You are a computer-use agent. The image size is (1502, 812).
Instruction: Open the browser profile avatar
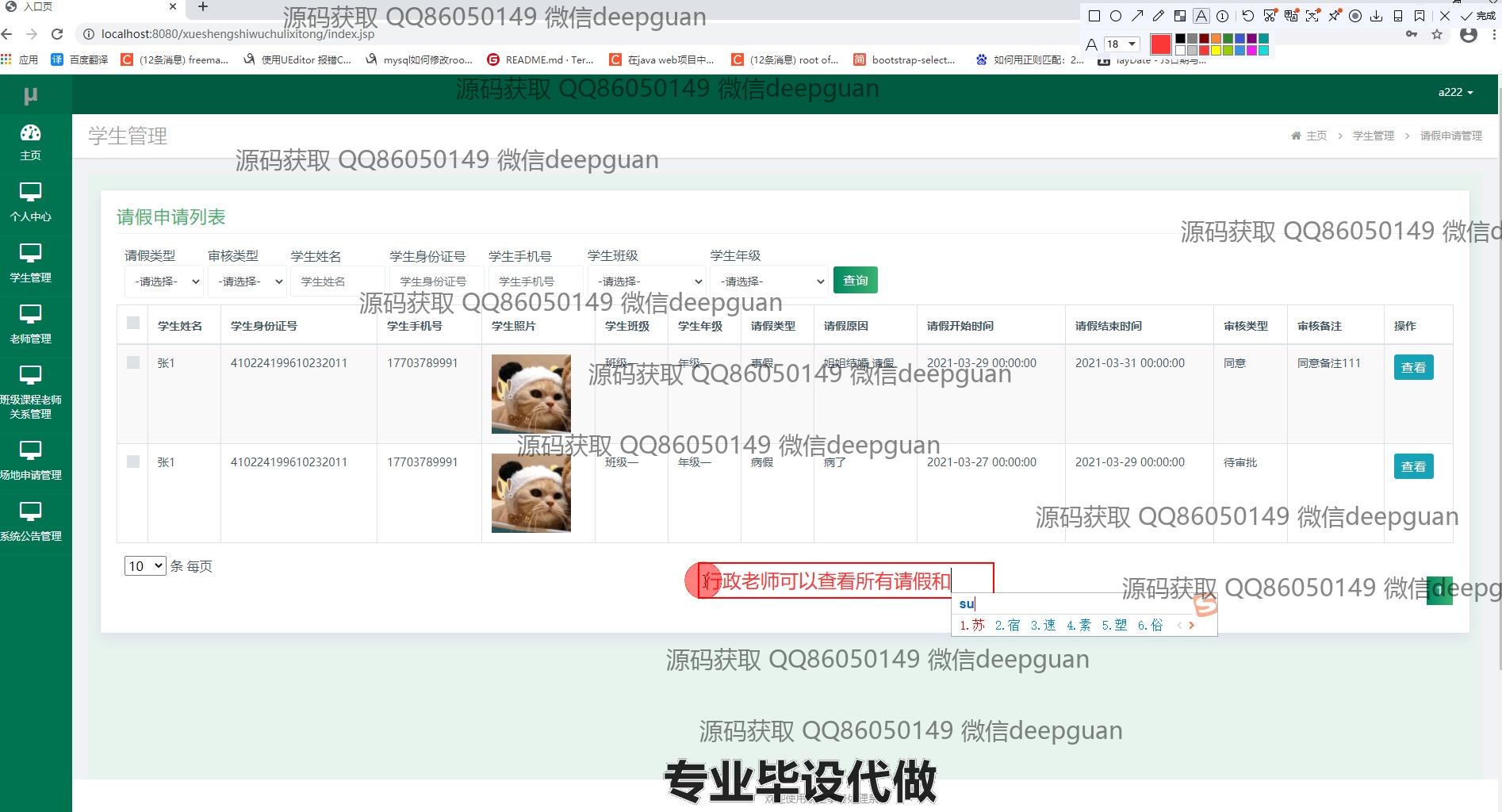point(1469,34)
